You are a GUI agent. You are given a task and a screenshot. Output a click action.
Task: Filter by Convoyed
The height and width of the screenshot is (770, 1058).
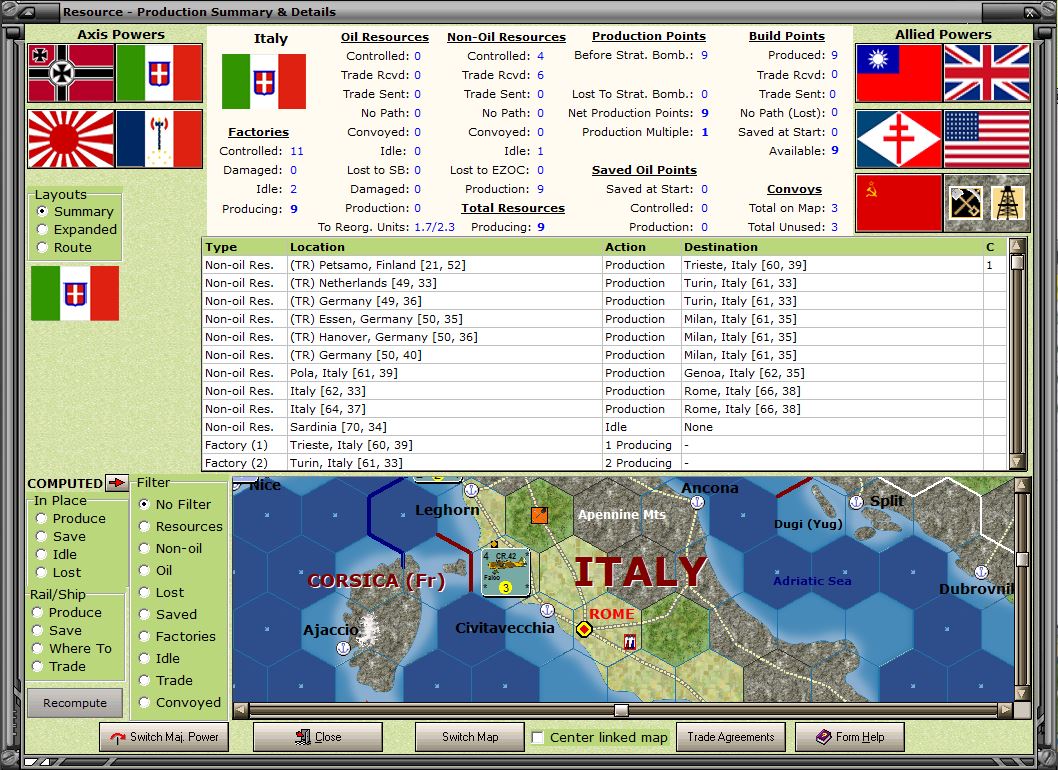click(179, 703)
